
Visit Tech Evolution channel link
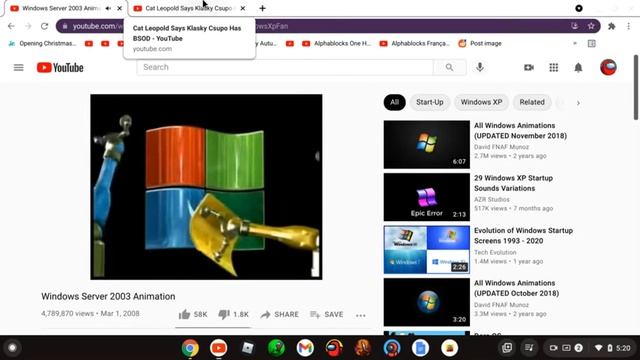(495, 252)
